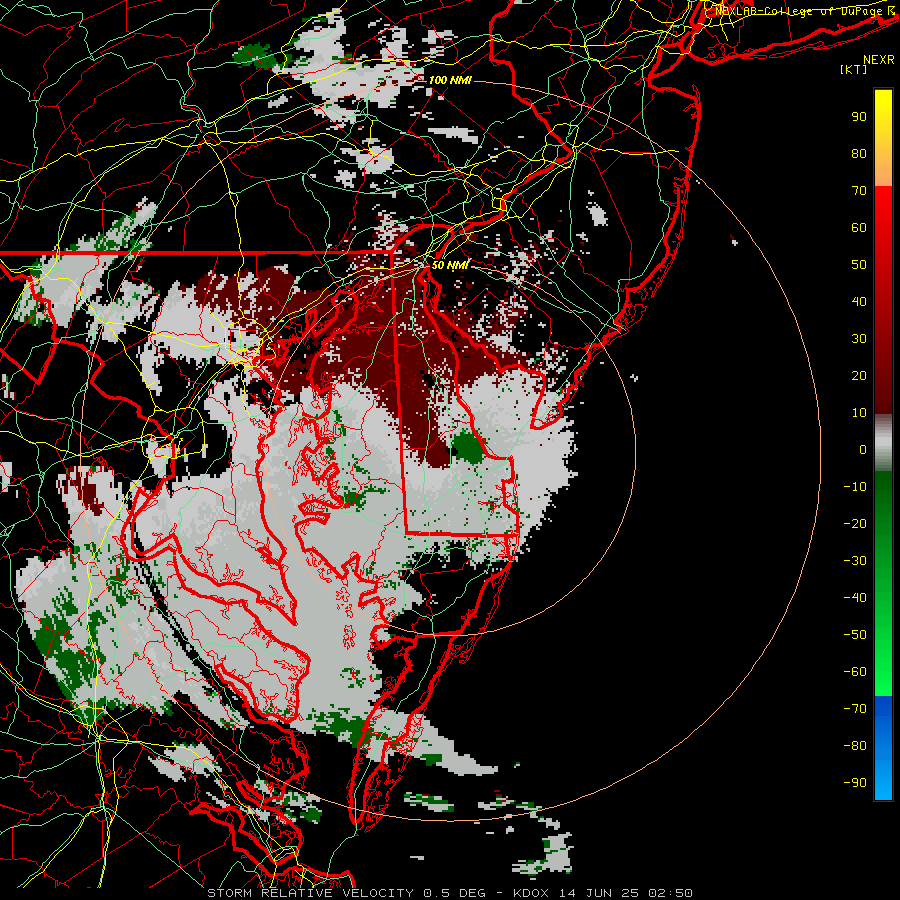The image size is (900, 900).
Task: Click the -80 value on velocity scale
Action: point(855,746)
